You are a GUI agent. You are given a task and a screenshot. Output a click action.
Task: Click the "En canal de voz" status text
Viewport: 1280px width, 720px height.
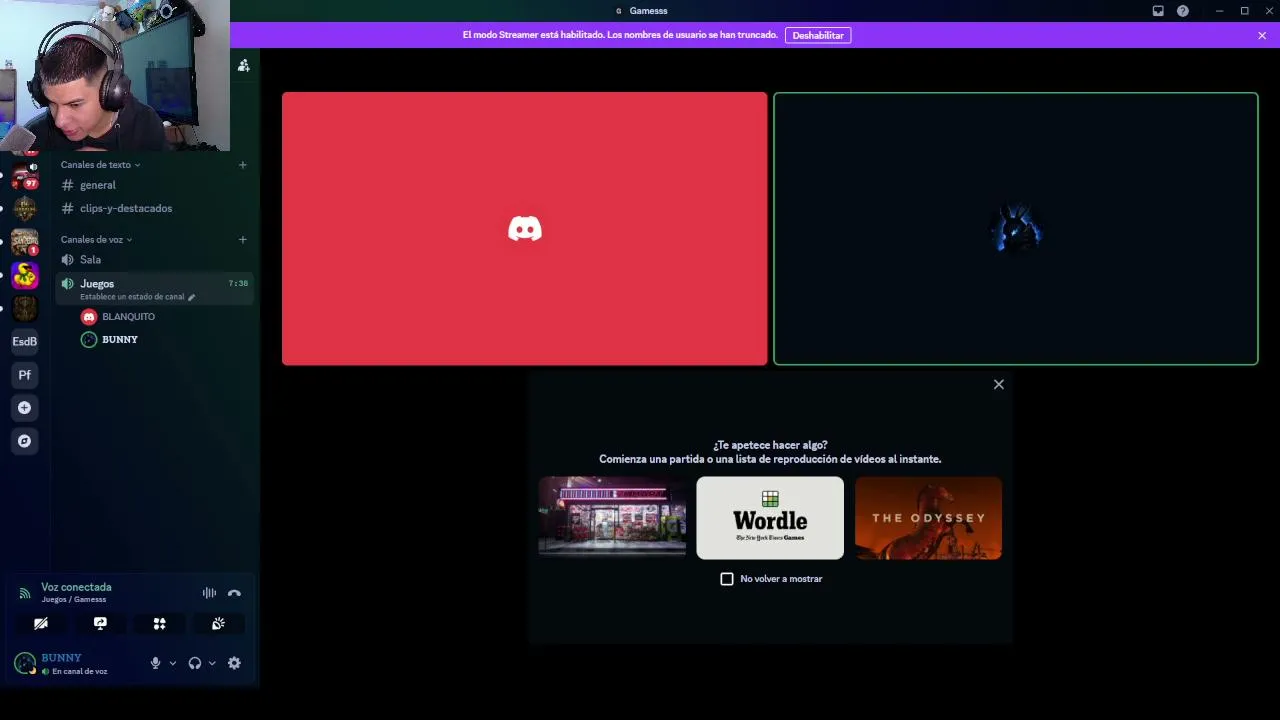[x=80, y=671]
